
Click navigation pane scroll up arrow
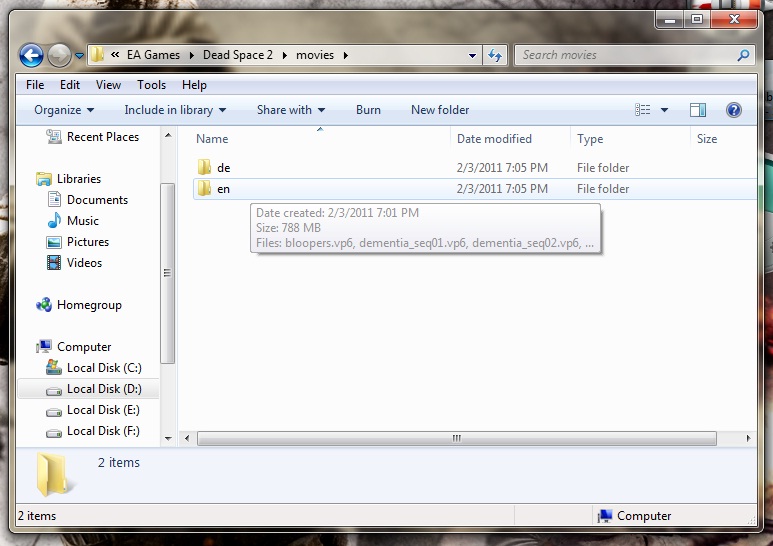click(x=168, y=135)
